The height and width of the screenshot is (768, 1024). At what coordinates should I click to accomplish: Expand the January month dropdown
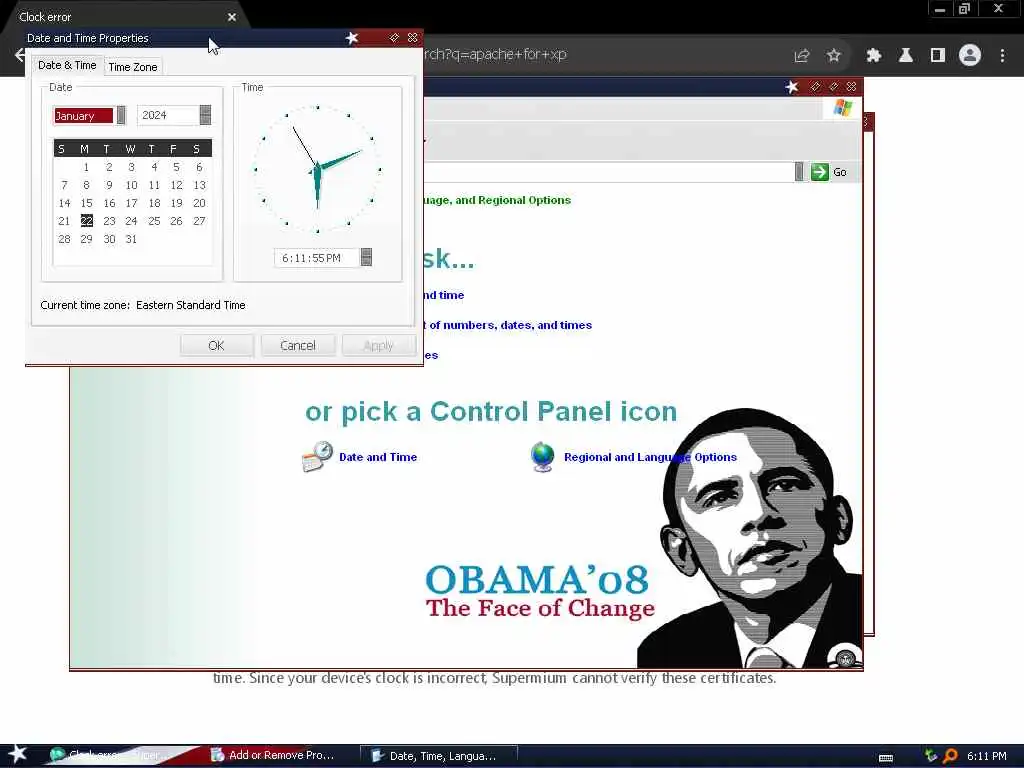(121, 116)
